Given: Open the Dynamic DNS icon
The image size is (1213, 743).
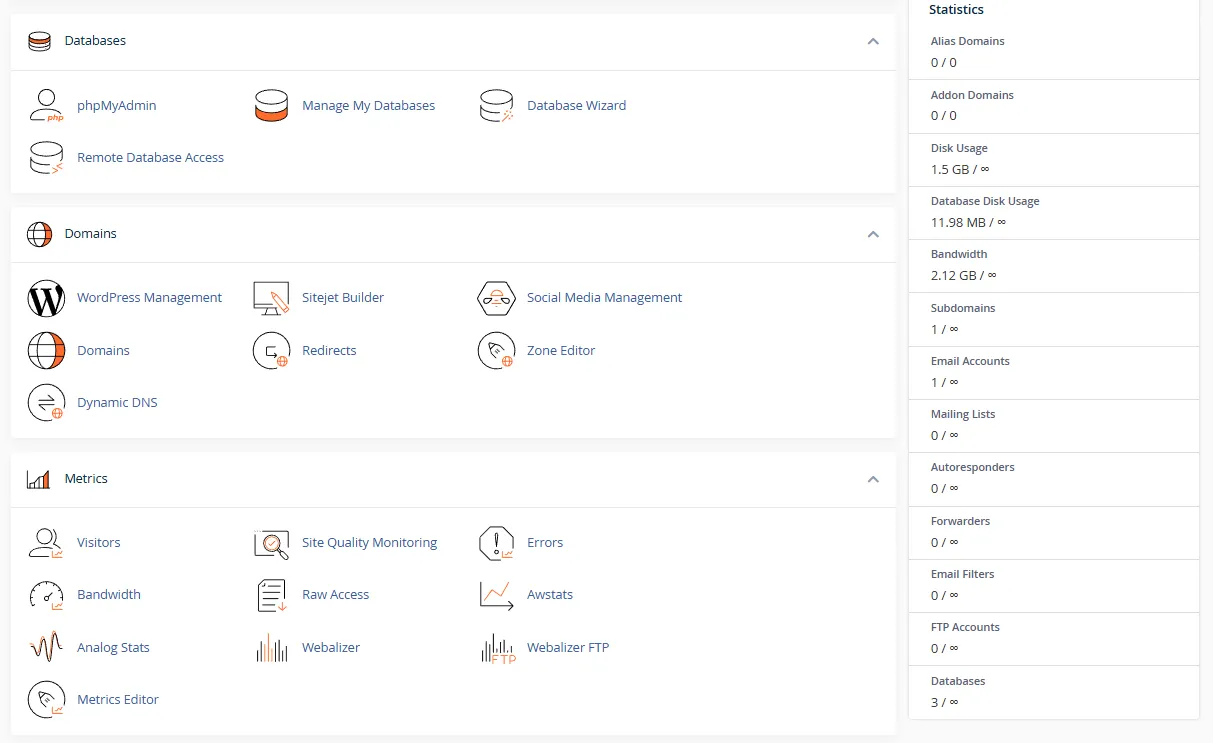Looking at the screenshot, I should click(x=46, y=403).
